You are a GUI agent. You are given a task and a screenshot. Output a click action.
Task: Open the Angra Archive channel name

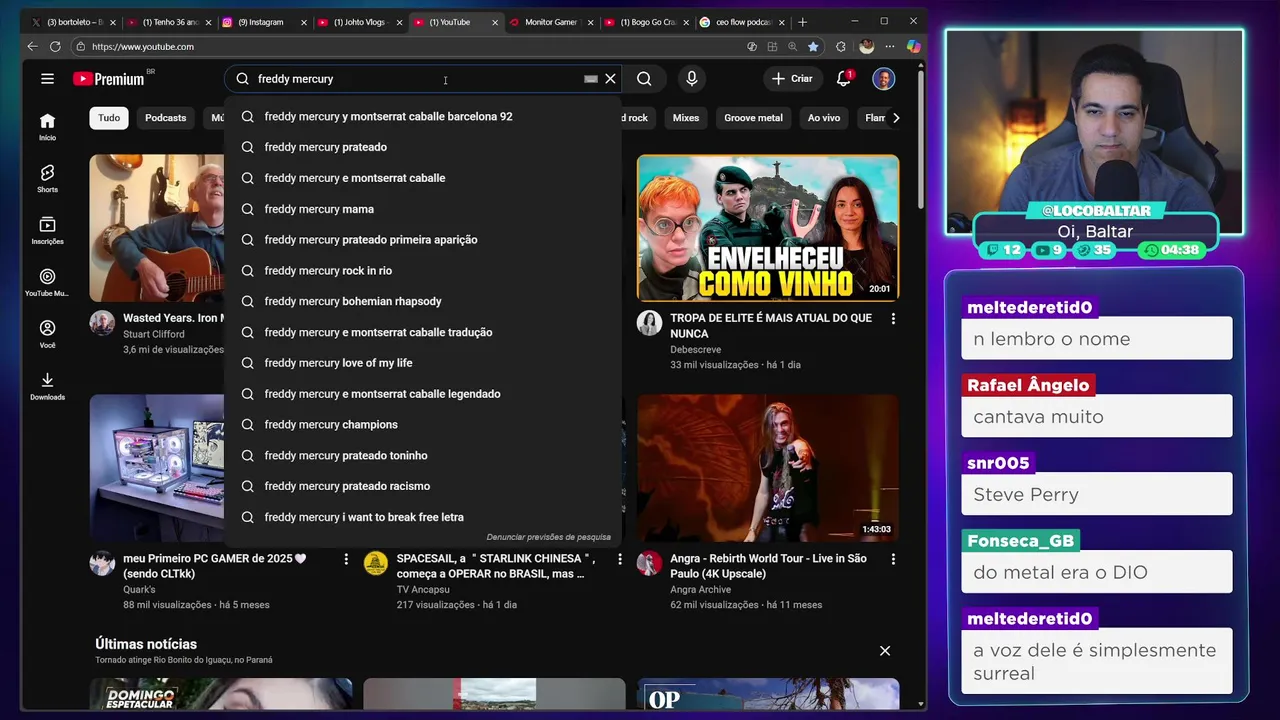700,590
